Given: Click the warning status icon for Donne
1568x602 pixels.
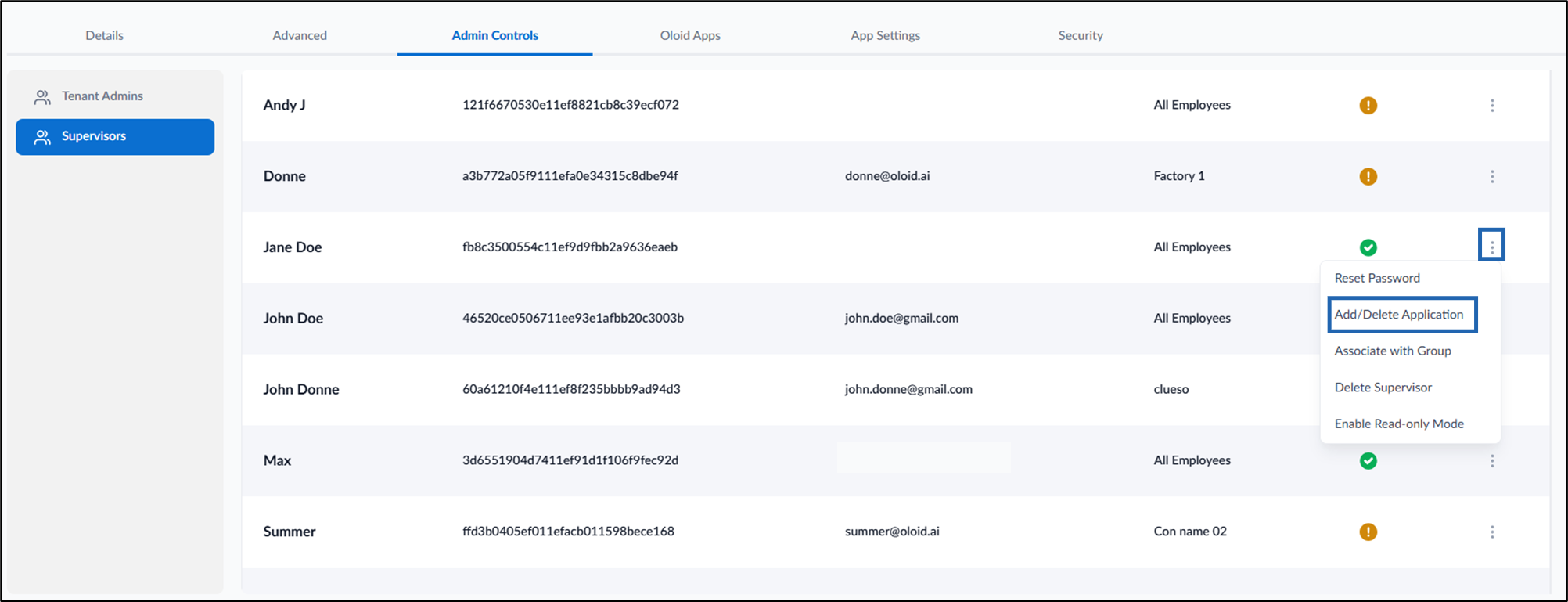Looking at the screenshot, I should [1368, 176].
